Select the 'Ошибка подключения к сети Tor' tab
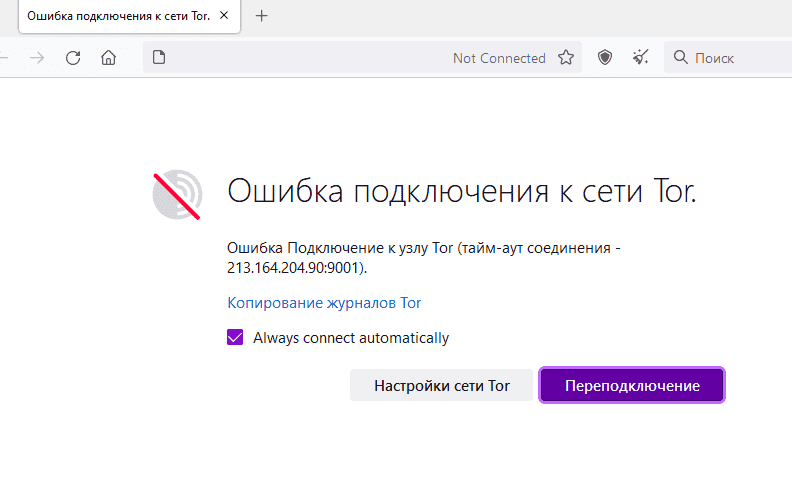792x499 pixels. (x=129, y=17)
